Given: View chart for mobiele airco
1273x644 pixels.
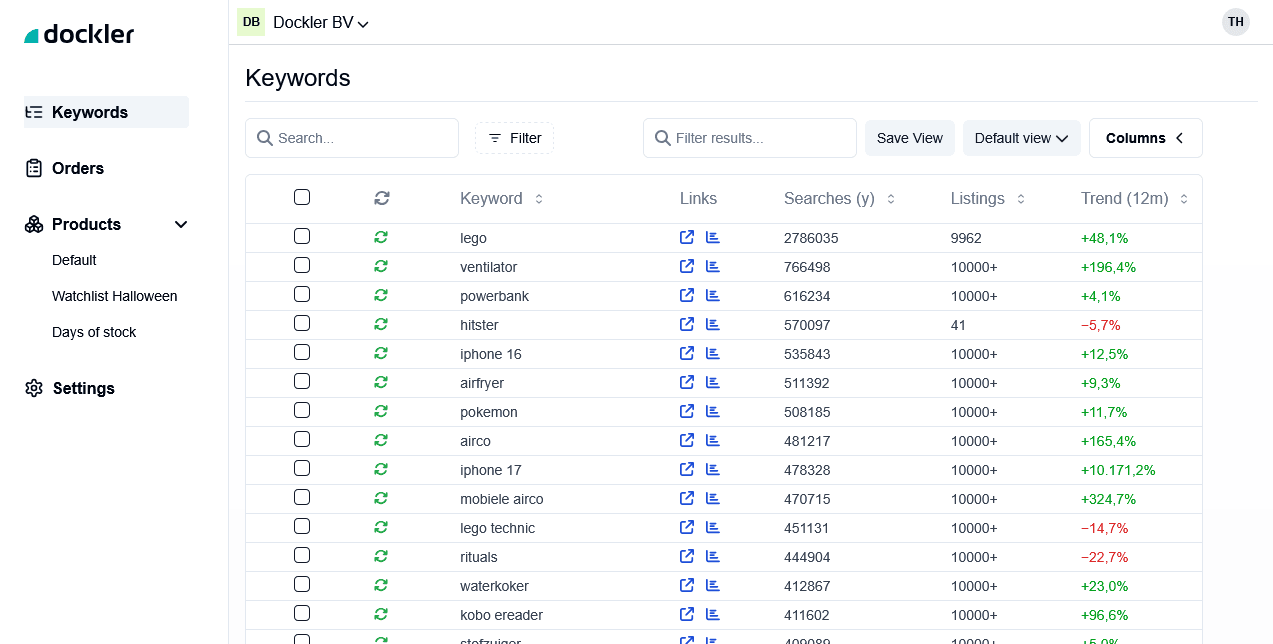Looking at the screenshot, I should [713, 499].
